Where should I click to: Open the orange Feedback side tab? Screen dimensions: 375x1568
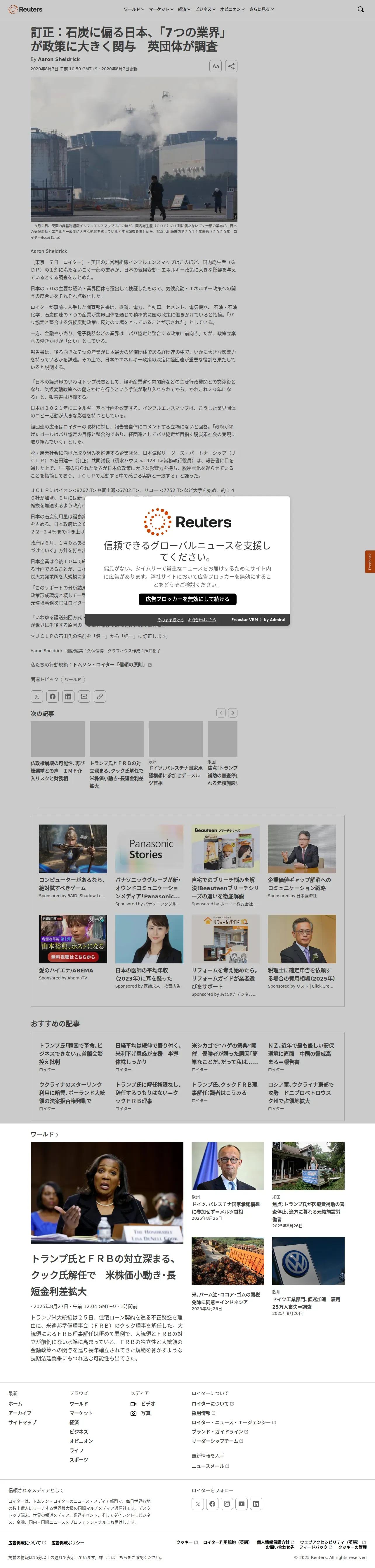369,562
